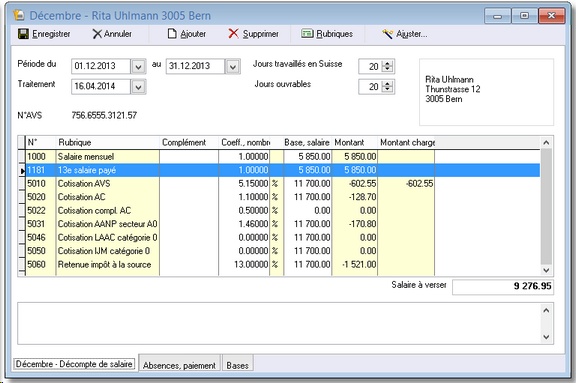The image size is (576, 383).
Task: Click the -170.80 montant cell
Action: pos(355,224)
